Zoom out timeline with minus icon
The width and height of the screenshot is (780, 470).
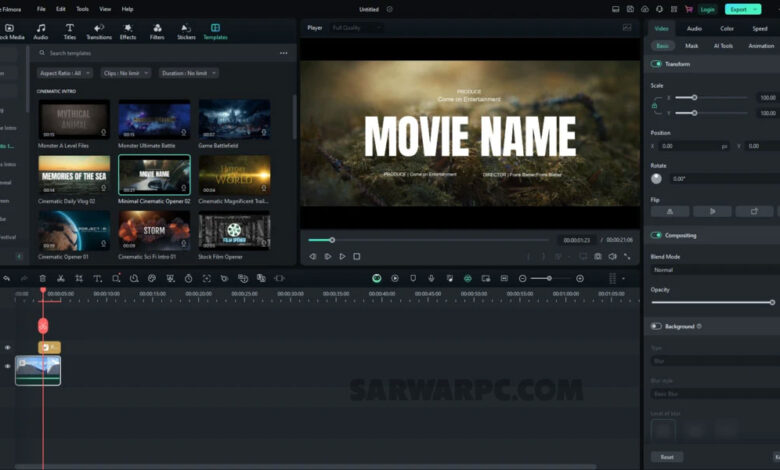tap(522, 279)
